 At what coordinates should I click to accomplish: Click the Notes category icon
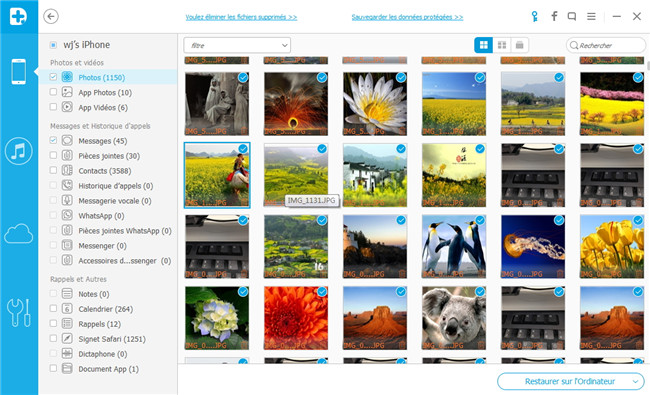tap(67, 294)
